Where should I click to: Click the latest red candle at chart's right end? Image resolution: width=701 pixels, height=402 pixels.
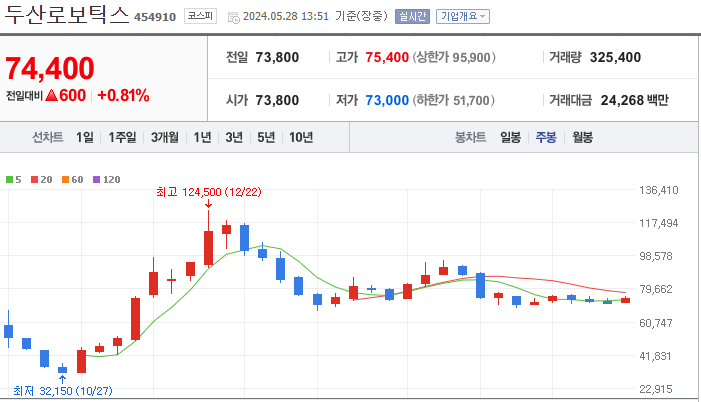point(625,300)
